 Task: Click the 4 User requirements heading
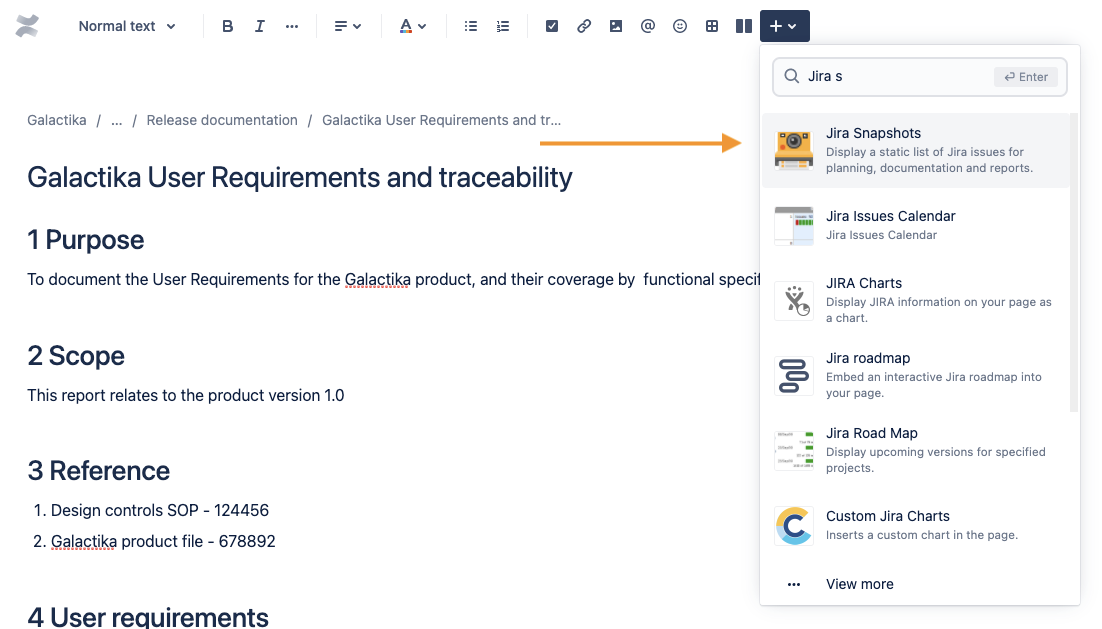pyautogui.click(x=148, y=617)
